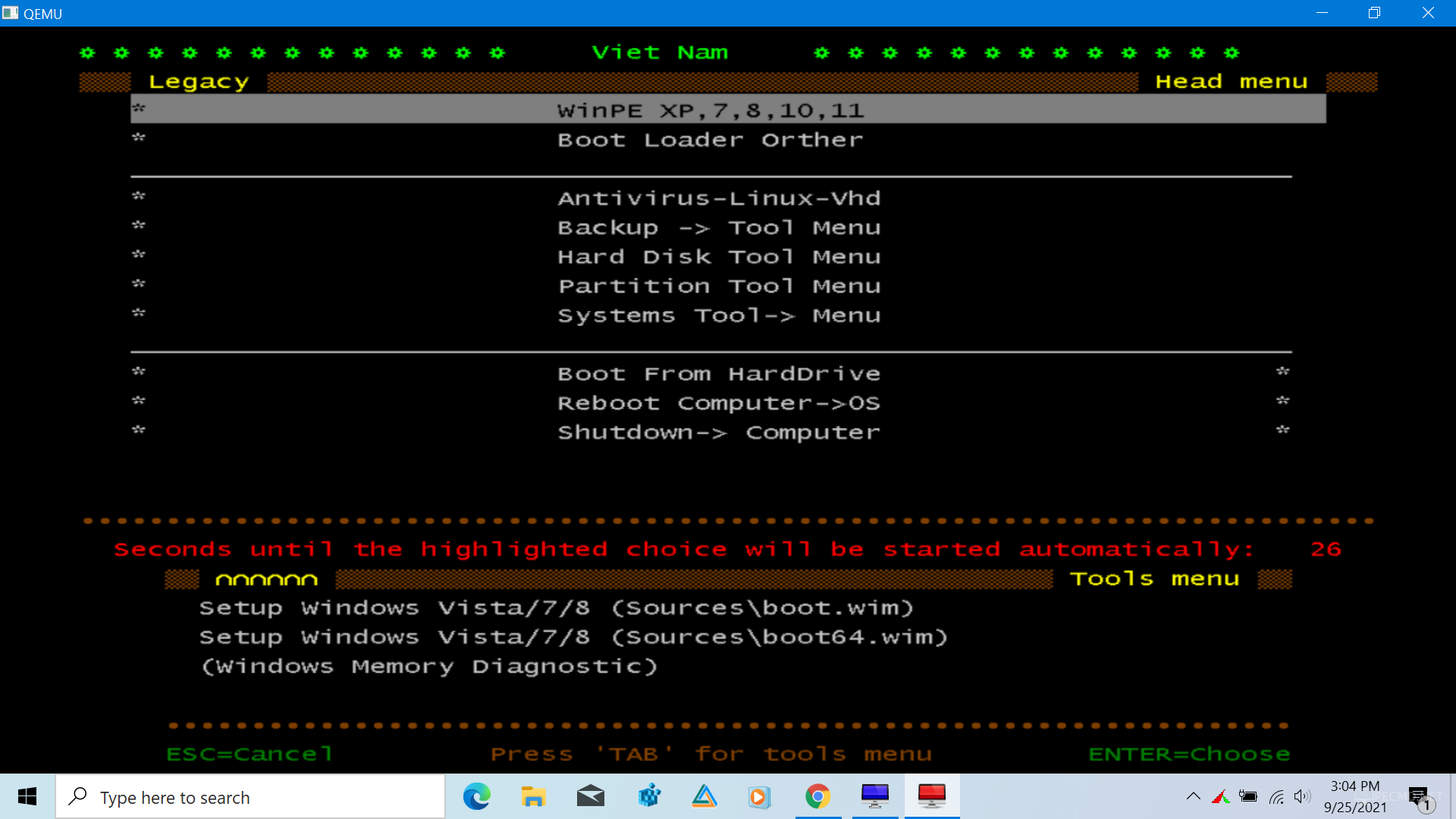Click the 'Head menu' label
The height and width of the screenshot is (819, 1456).
coord(1232,82)
